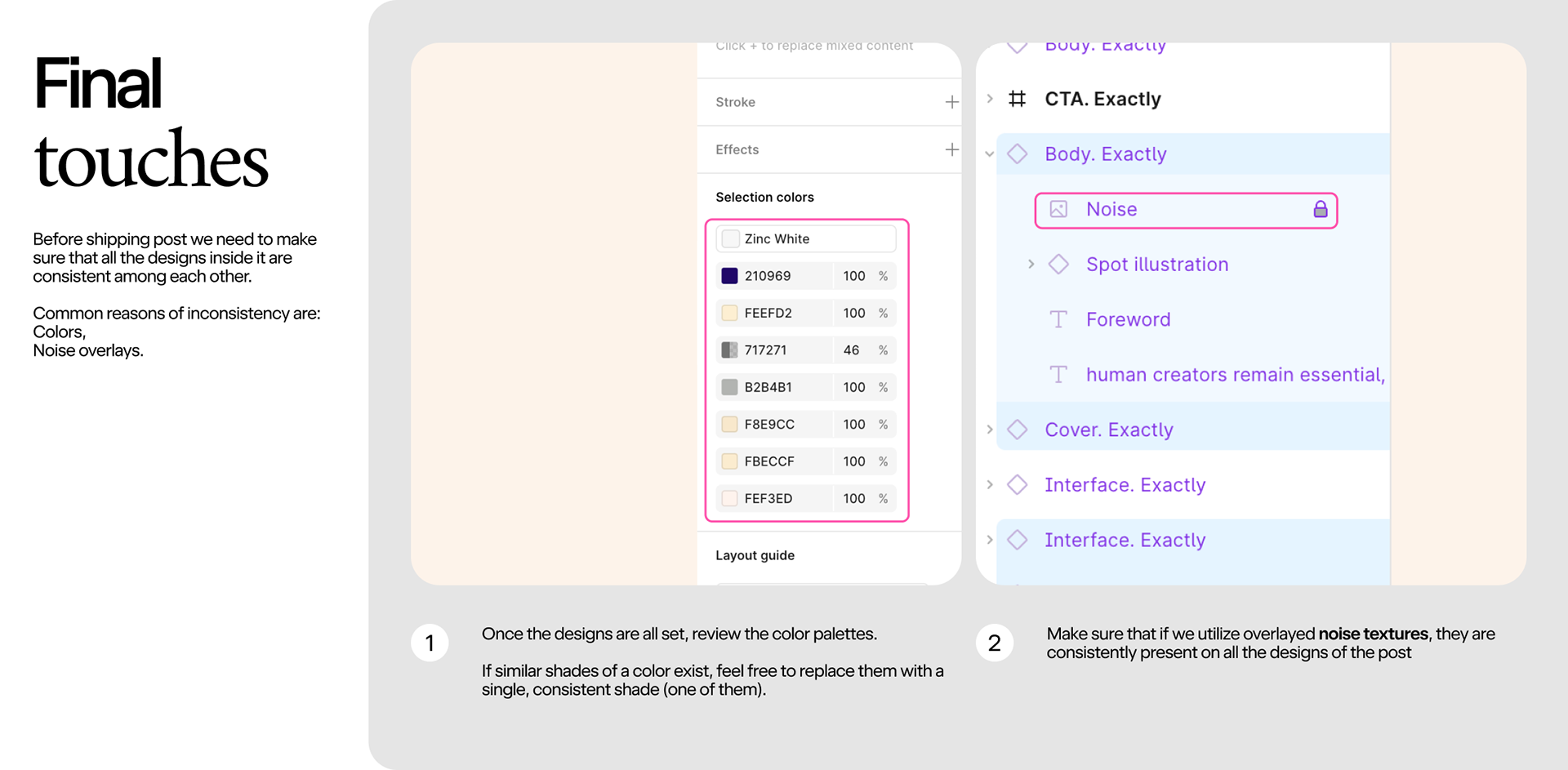Click the image icon on the Noise layer
Image resolution: width=1568 pixels, height=770 pixels.
[x=1058, y=209]
